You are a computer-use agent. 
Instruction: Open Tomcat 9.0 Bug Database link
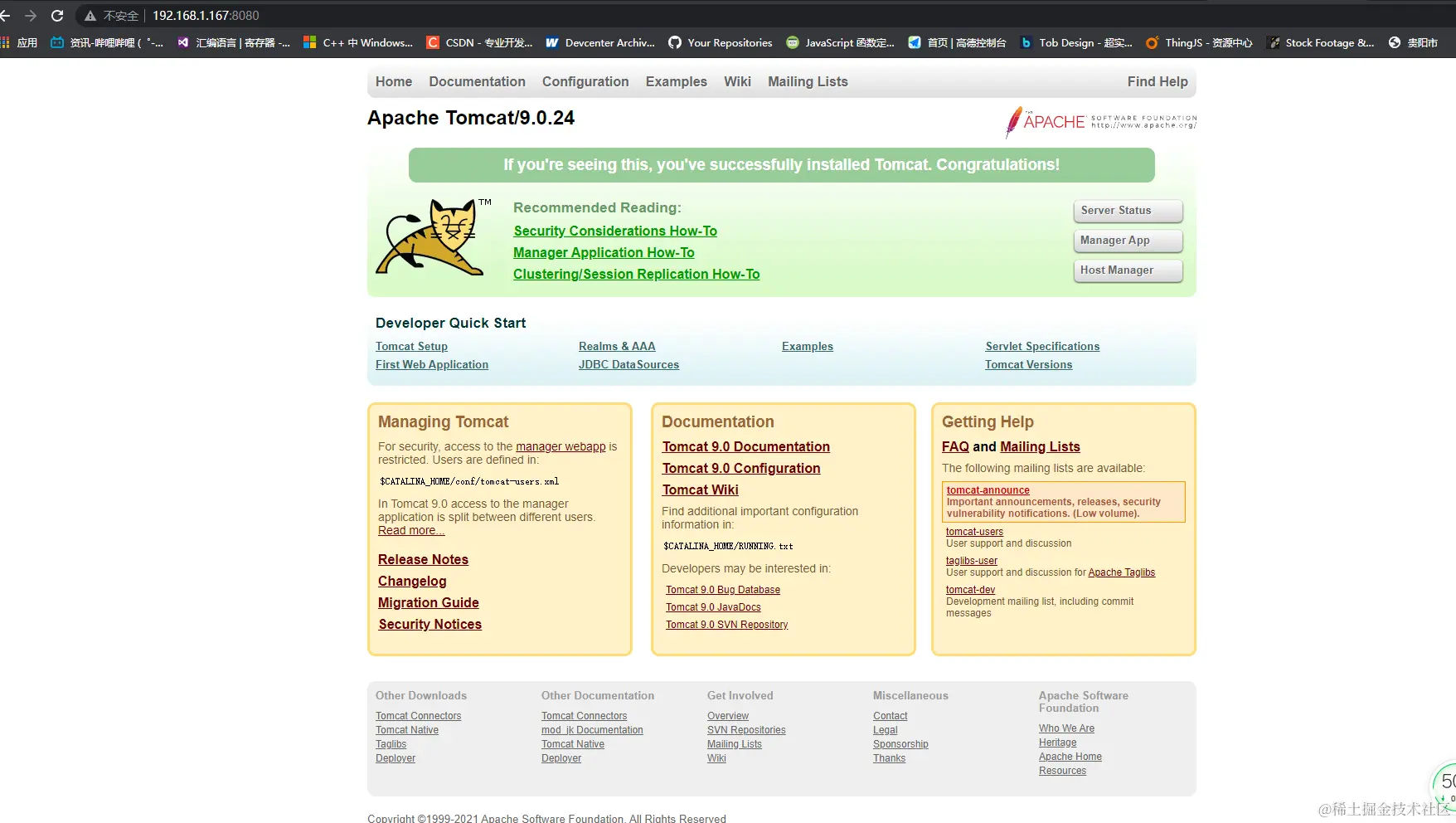pos(723,590)
